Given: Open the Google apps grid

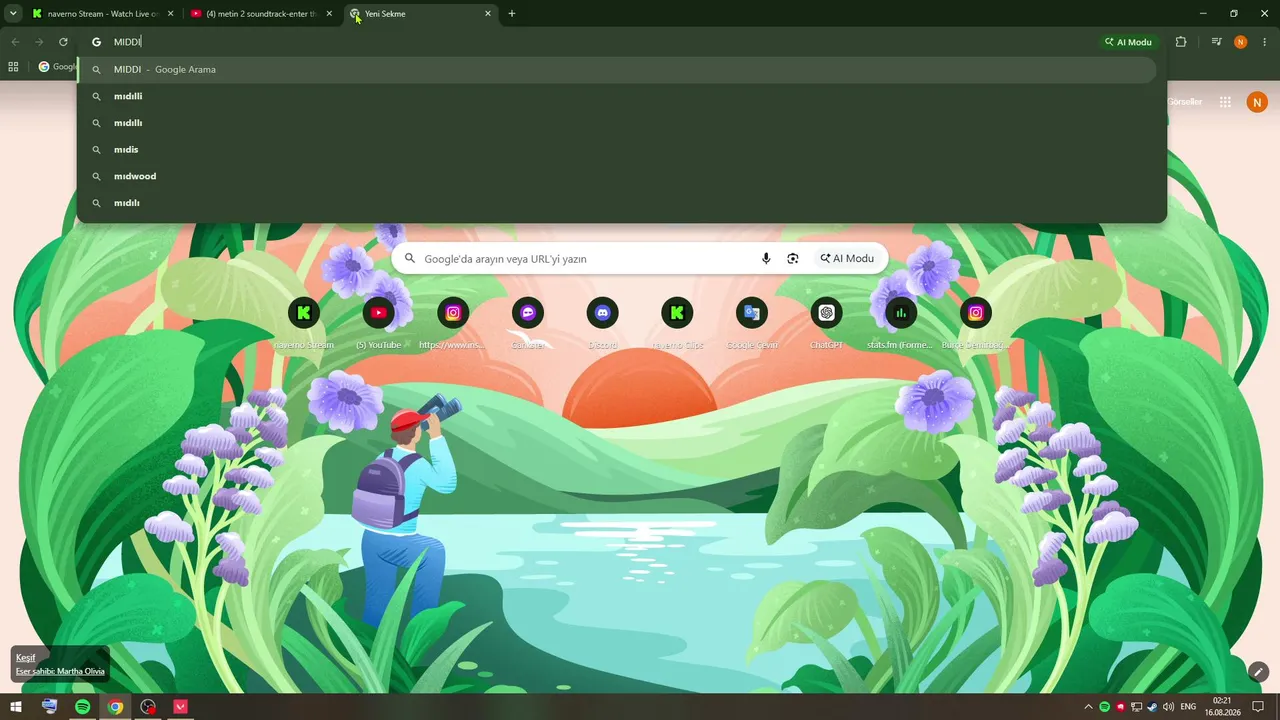Looking at the screenshot, I should (1225, 102).
